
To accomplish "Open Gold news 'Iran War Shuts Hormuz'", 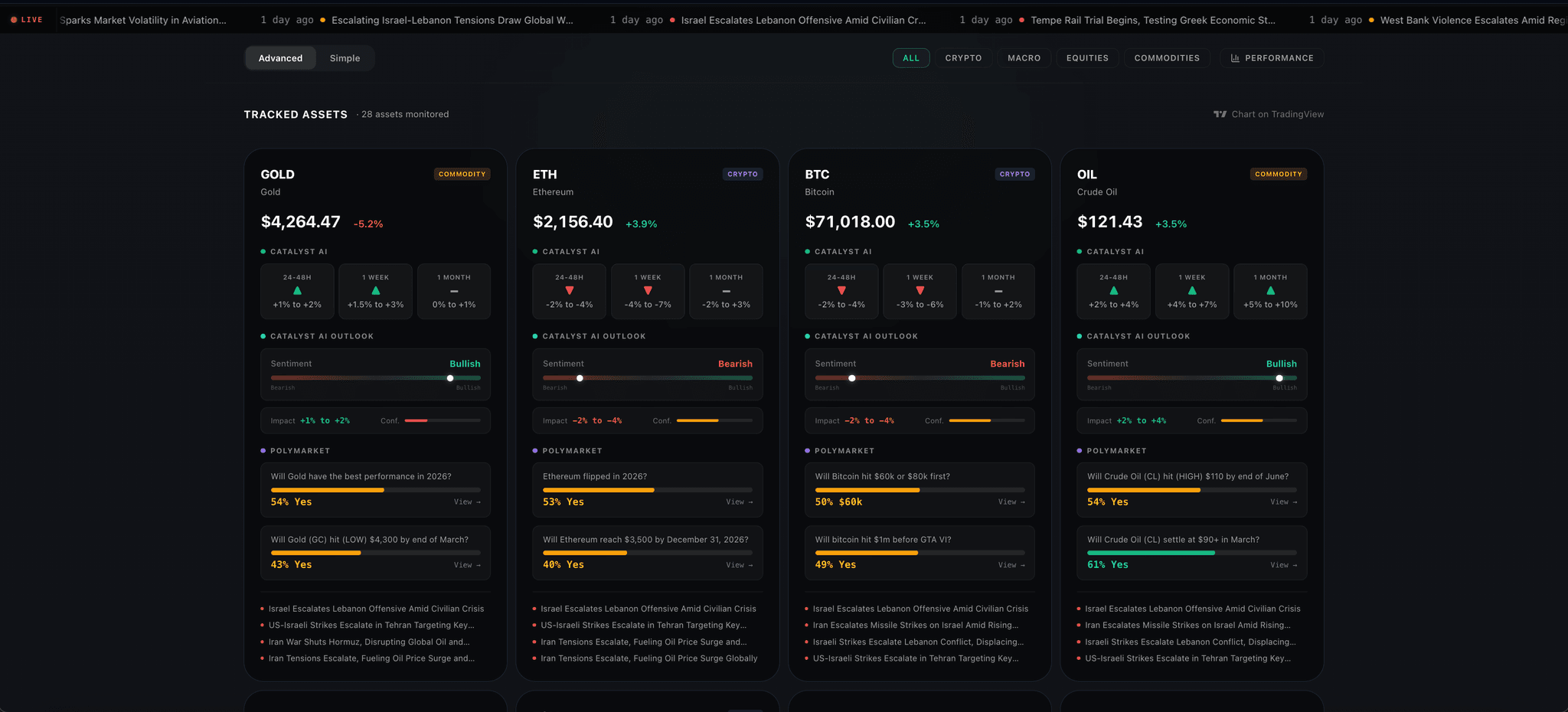I will [369, 642].
